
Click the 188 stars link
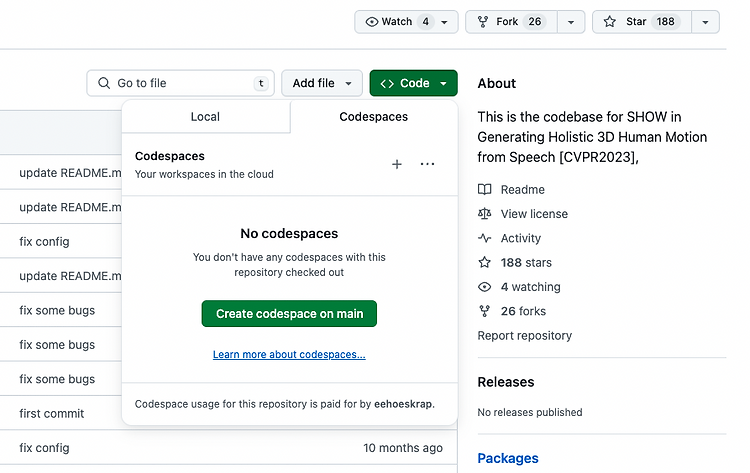click(526, 263)
